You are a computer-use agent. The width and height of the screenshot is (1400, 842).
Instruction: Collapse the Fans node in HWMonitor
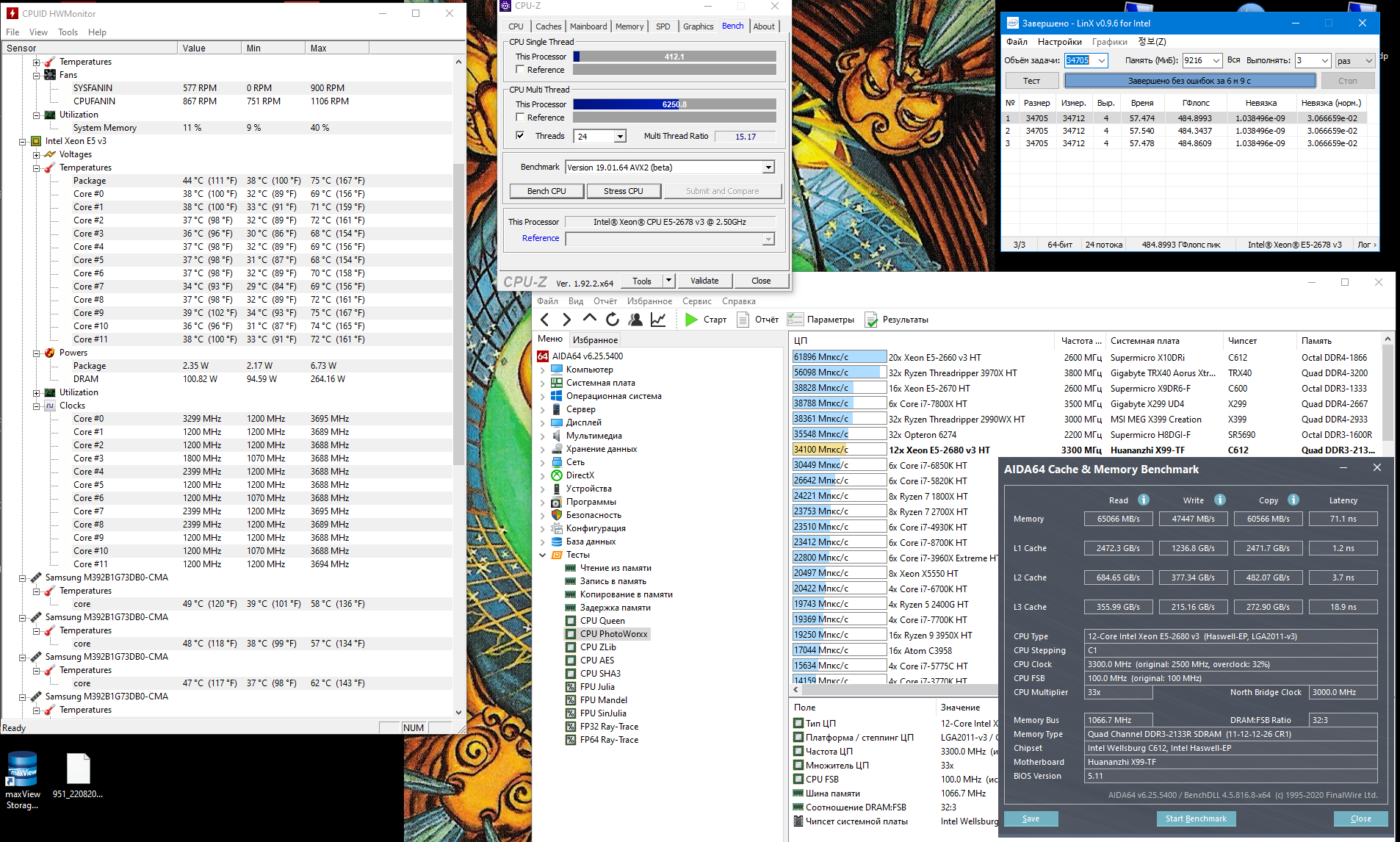(36, 75)
